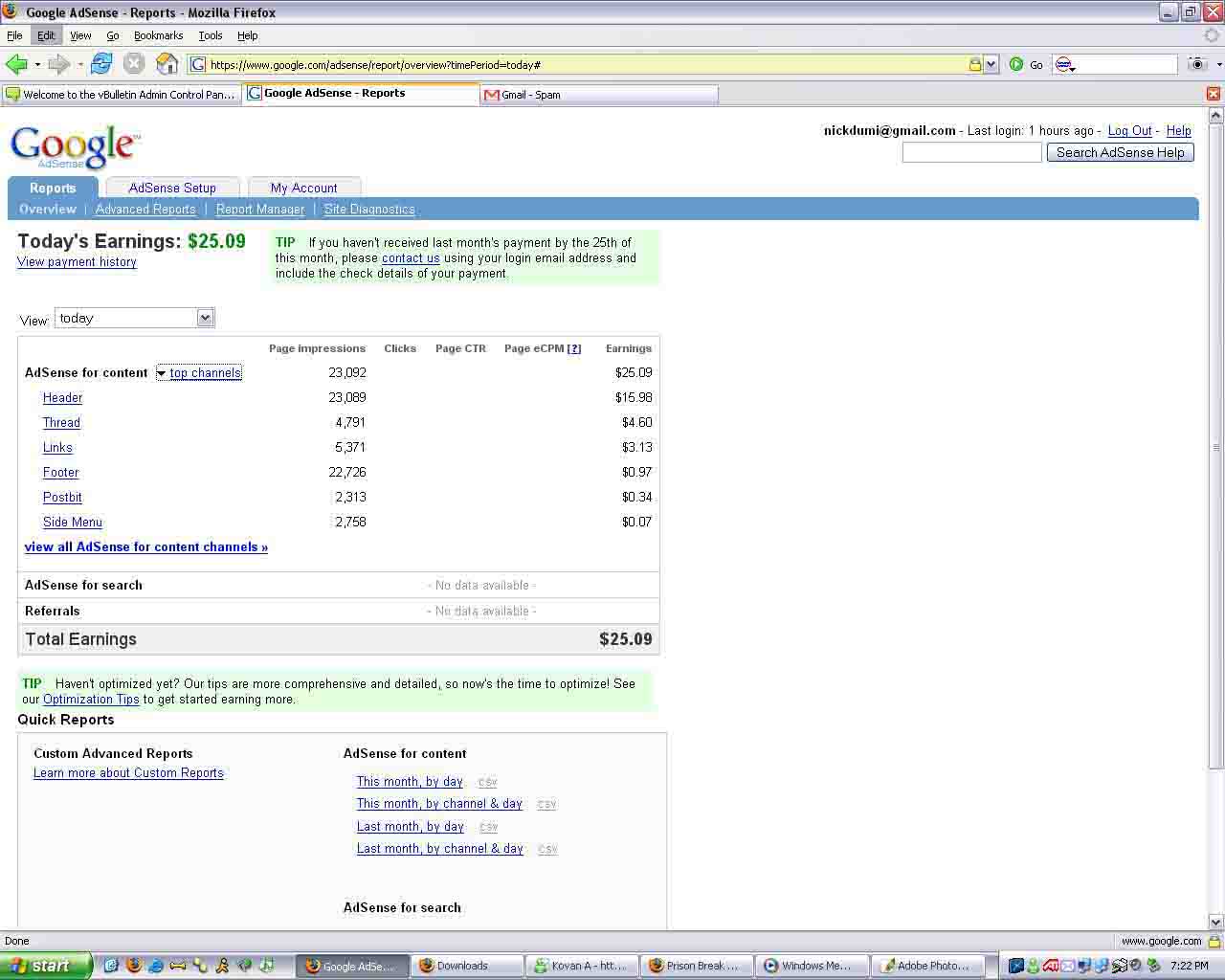Click This month, by day report link

(x=410, y=782)
